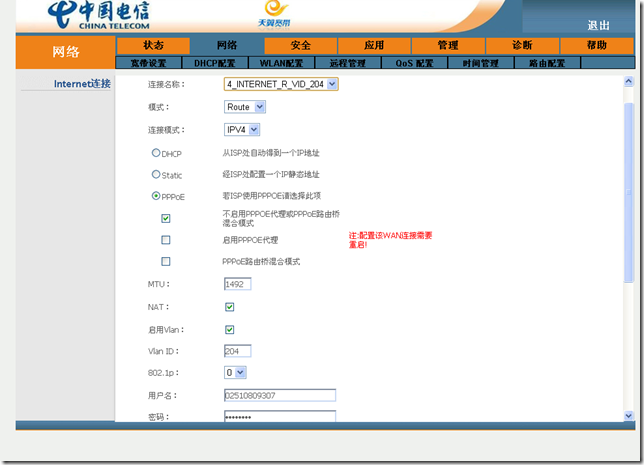
Task: Toggle the NAT checkbox
Action: tap(230, 307)
